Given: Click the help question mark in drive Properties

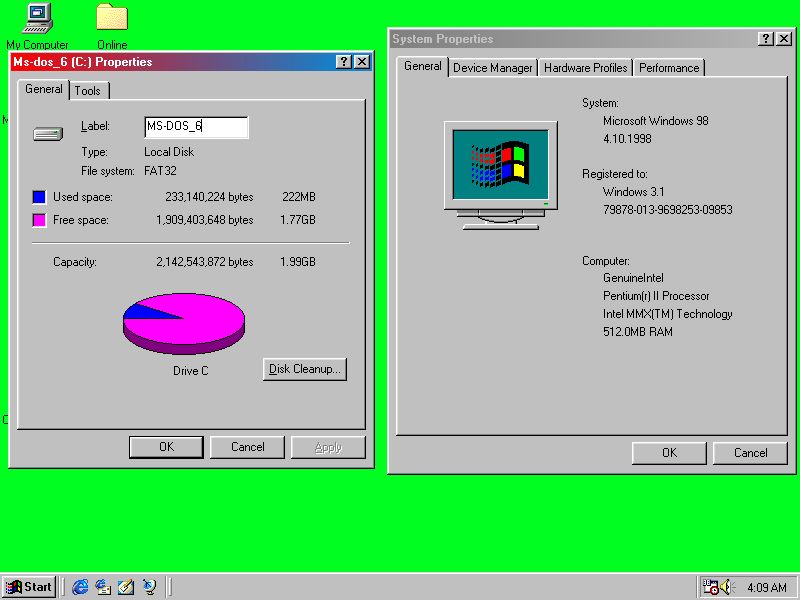Looking at the screenshot, I should (x=344, y=62).
